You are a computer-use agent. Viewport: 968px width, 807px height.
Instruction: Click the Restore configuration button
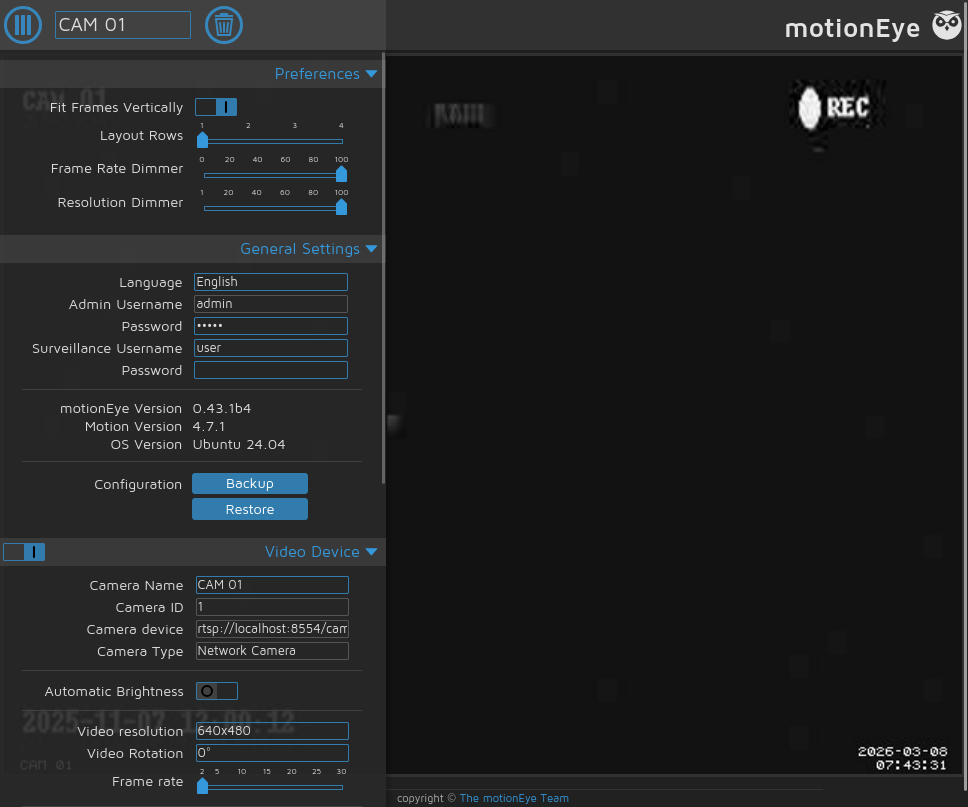(250, 509)
